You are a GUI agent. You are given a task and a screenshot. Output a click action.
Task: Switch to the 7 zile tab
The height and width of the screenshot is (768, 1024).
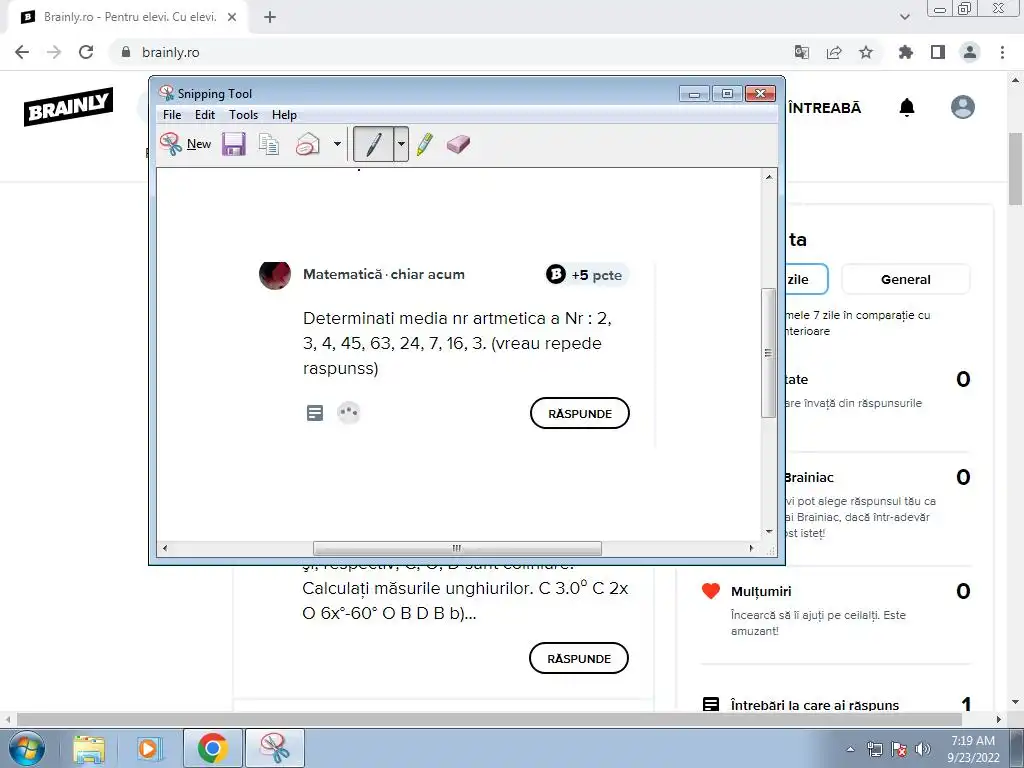click(x=806, y=280)
